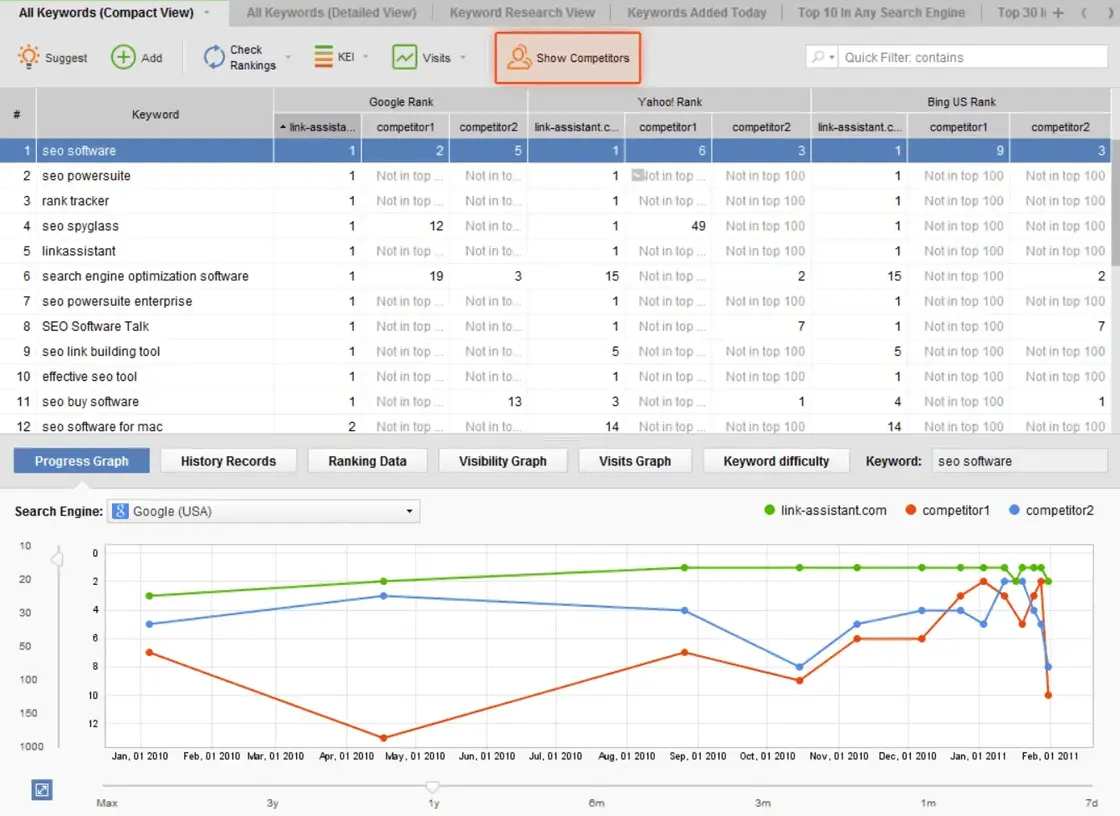Click the time range slider handle at 1y
Screen dimensions: 1120x816
pos(432,787)
